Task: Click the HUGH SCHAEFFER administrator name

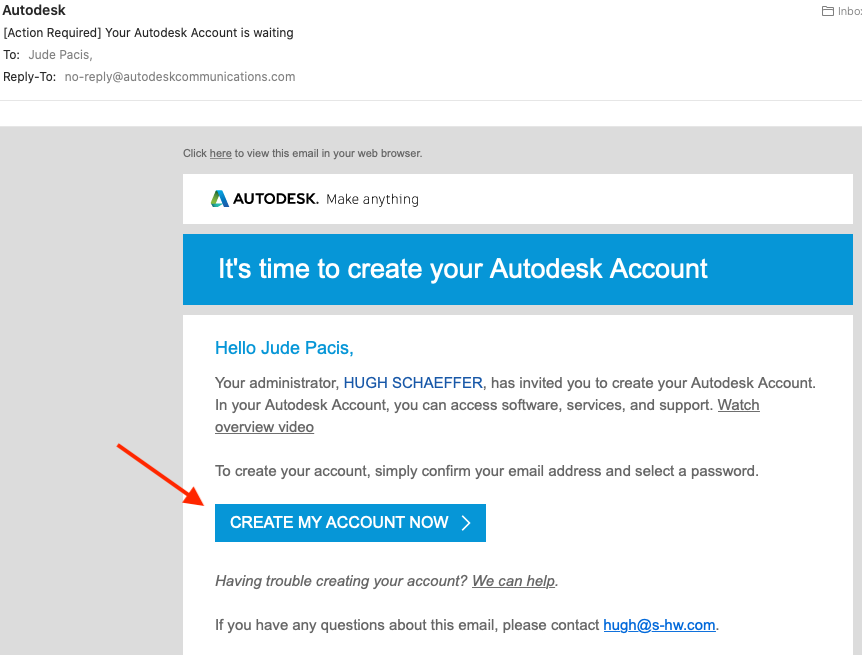Action: (413, 383)
